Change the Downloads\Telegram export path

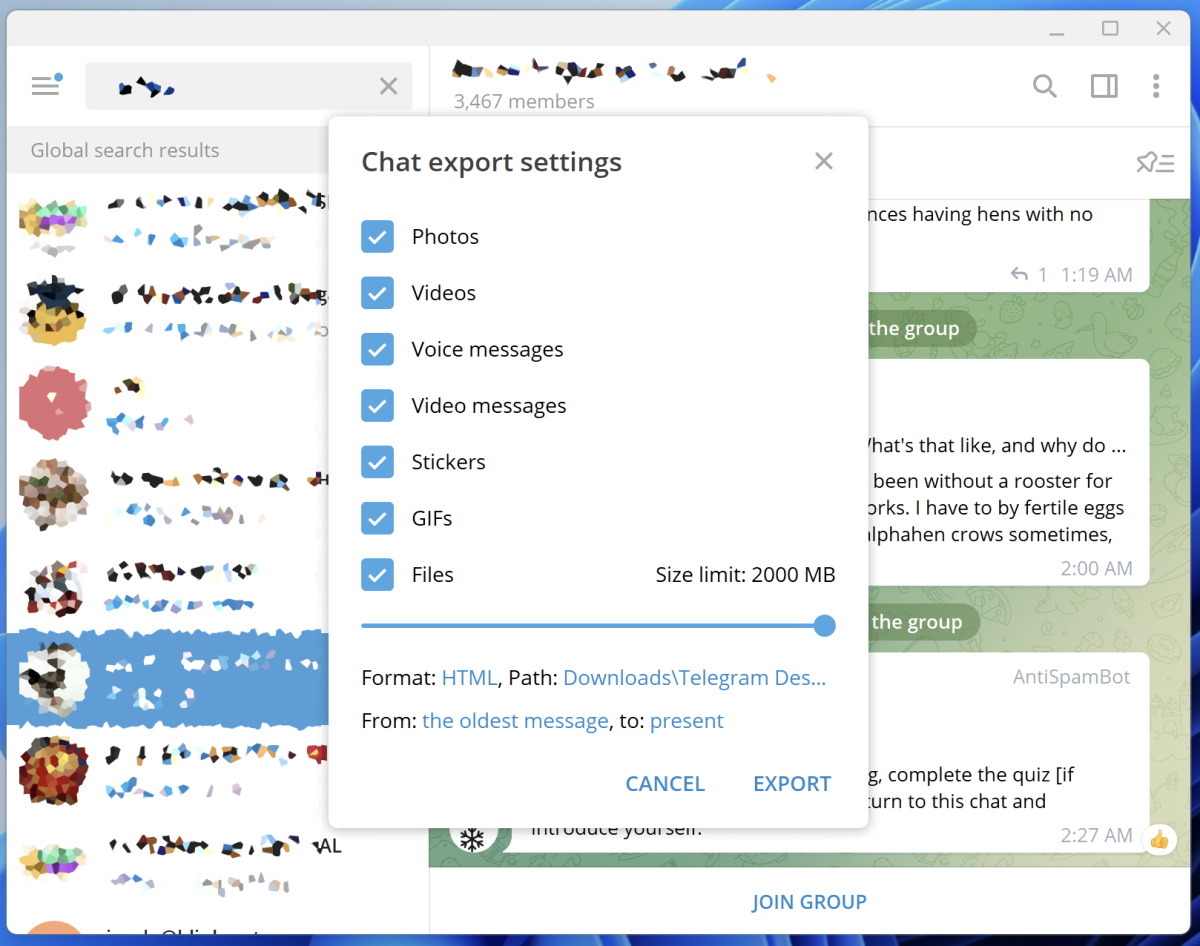coord(695,678)
